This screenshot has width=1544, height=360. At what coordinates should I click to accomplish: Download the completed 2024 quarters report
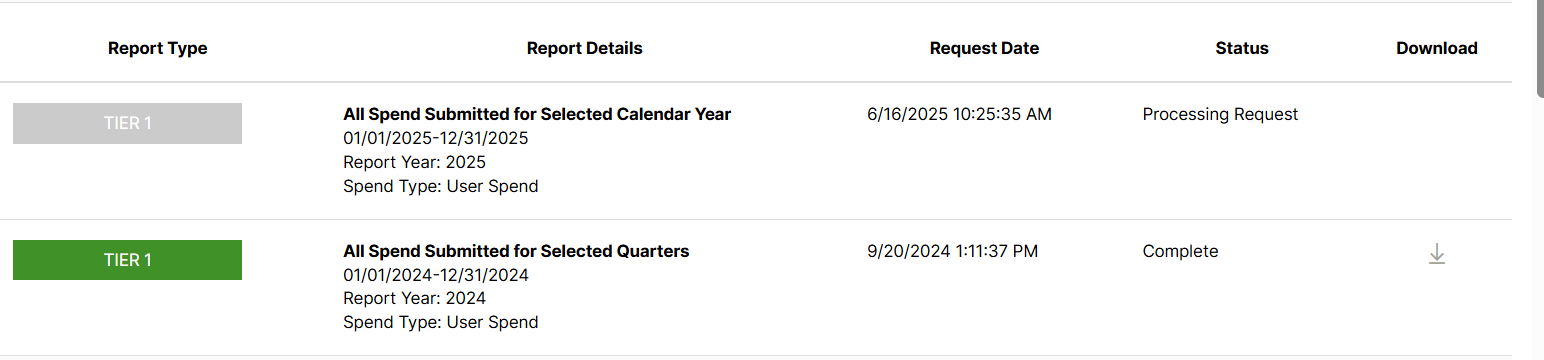(1437, 254)
